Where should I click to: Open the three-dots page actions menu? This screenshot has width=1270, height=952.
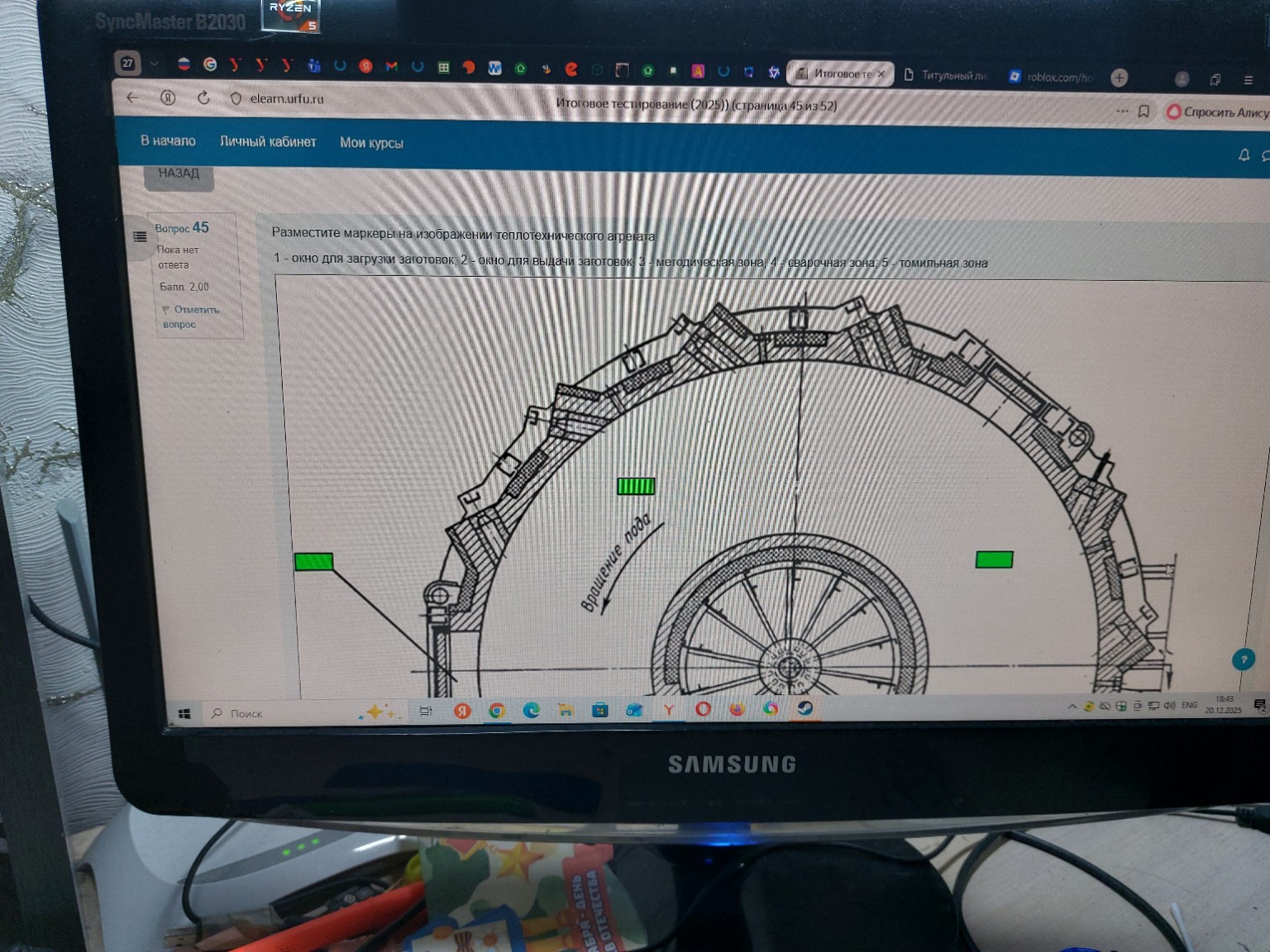1122,110
